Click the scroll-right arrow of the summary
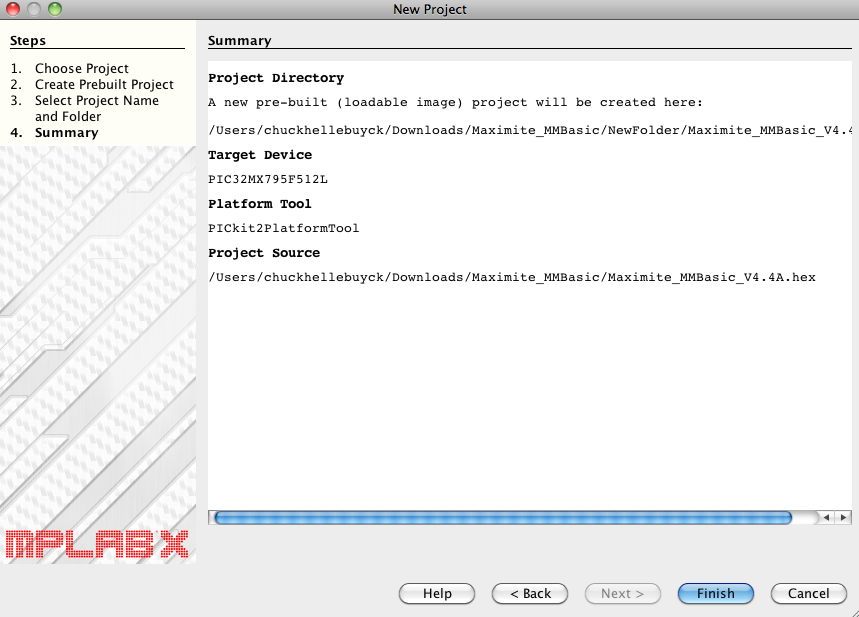 (843, 517)
